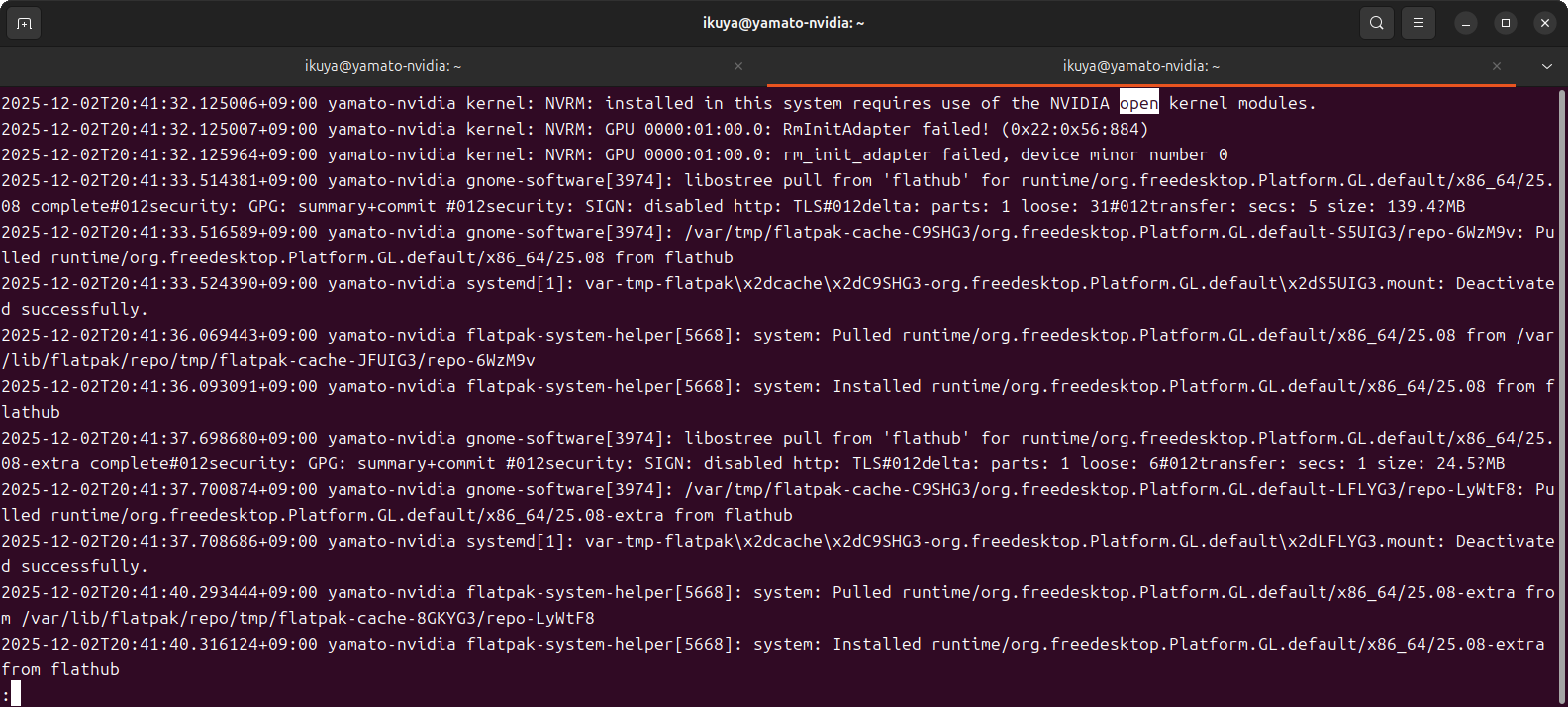Close the terminal window

coord(1545,23)
